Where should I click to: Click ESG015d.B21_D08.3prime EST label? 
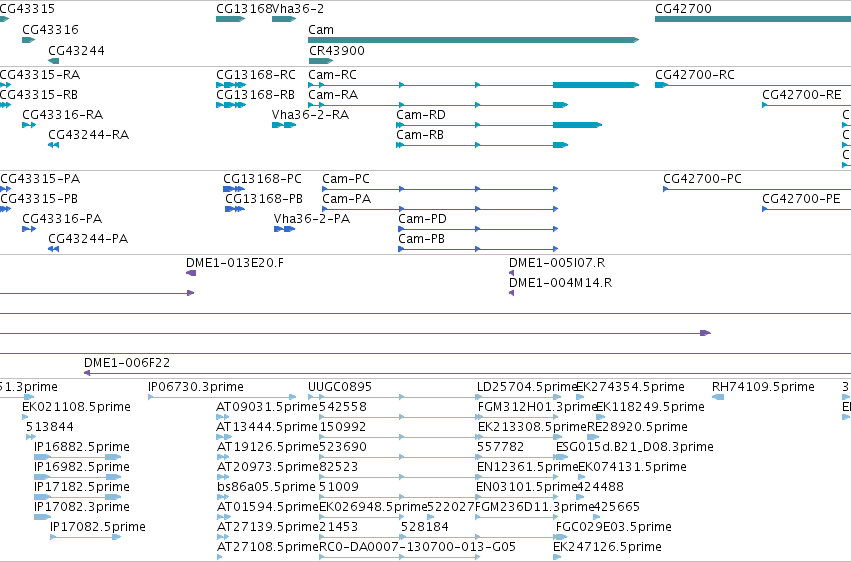coord(634,447)
